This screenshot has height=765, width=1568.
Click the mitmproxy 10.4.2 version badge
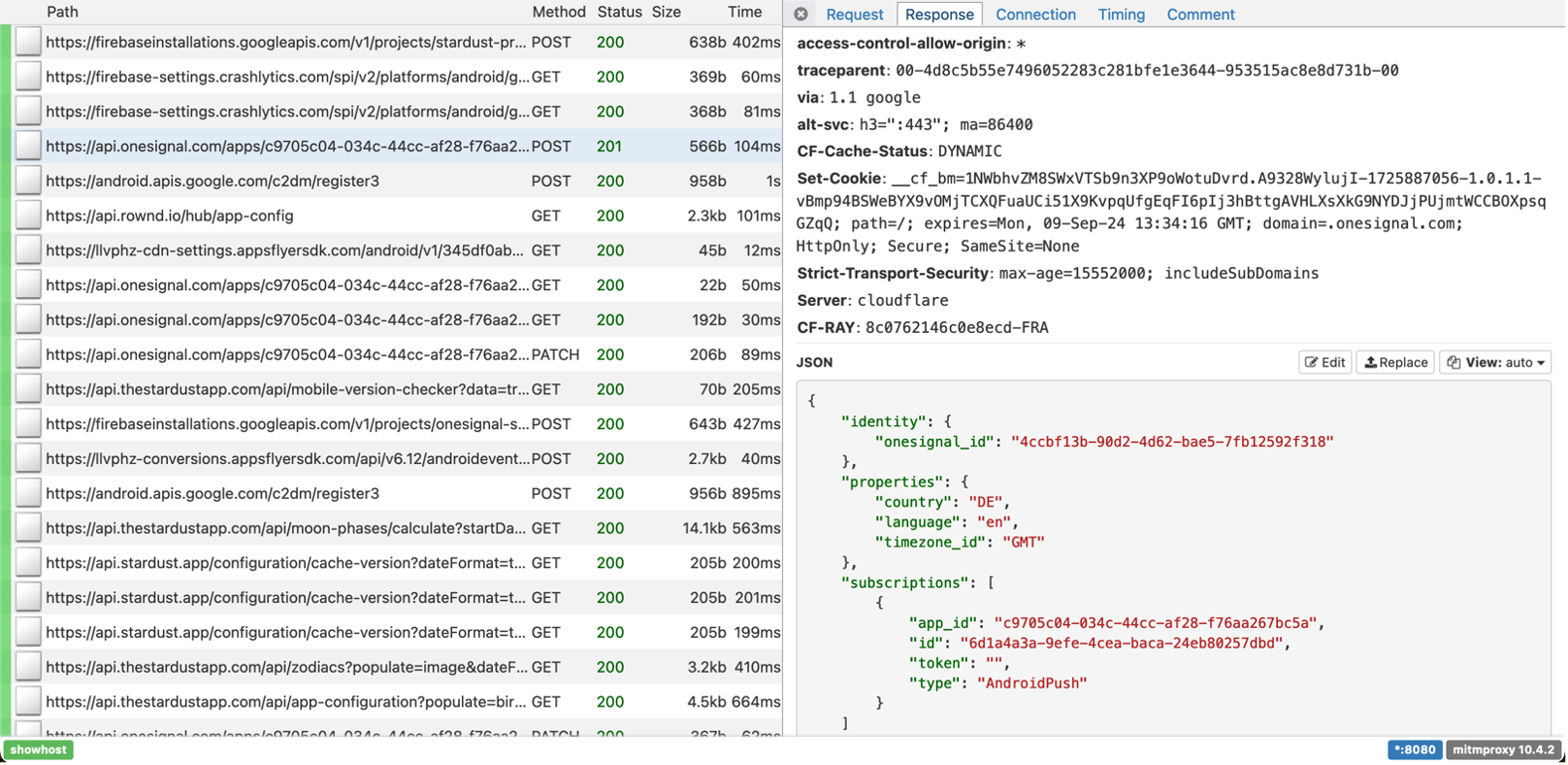(x=1503, y=749)
